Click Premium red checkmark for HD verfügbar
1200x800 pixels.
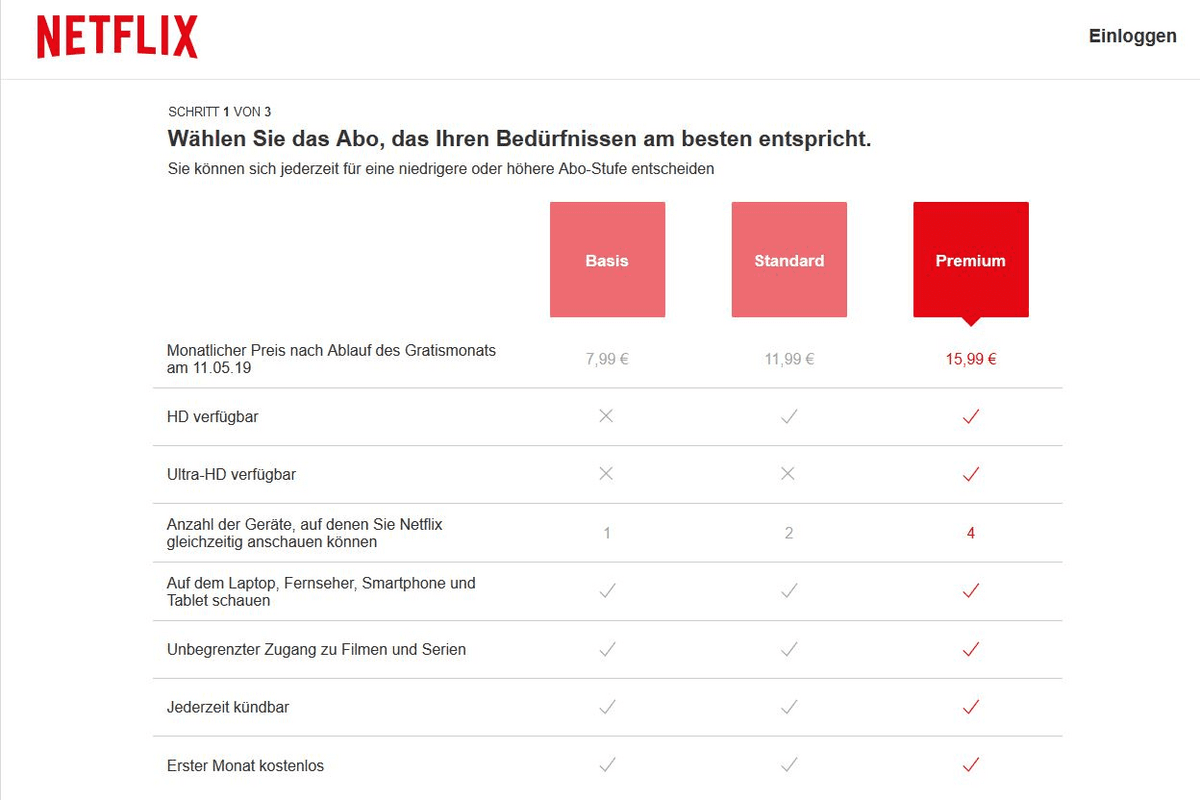click(970, 416)
